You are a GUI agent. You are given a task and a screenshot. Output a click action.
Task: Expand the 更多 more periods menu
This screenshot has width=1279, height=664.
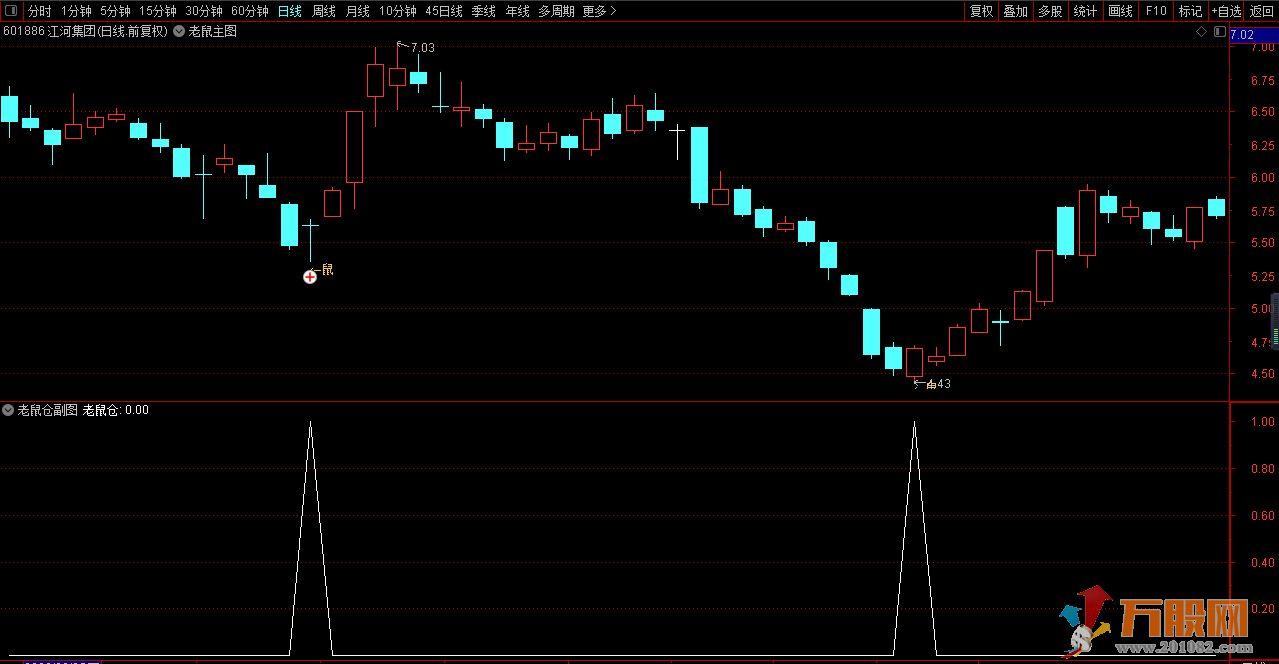point(599,11)
